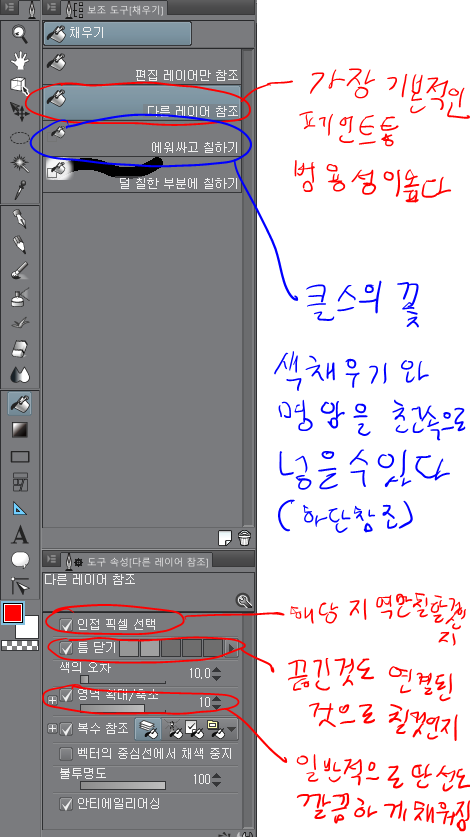This screenshot has height=837, width=470.
Task: Select the Frame border tool
Action: pyautogui.click(x=20, y=483)
